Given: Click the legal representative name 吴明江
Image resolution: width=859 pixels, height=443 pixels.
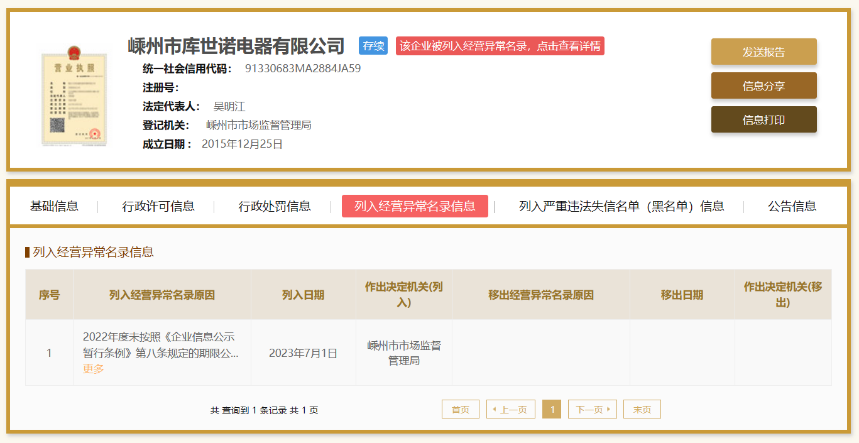Looking at the screenshot, I should point(229,106).
